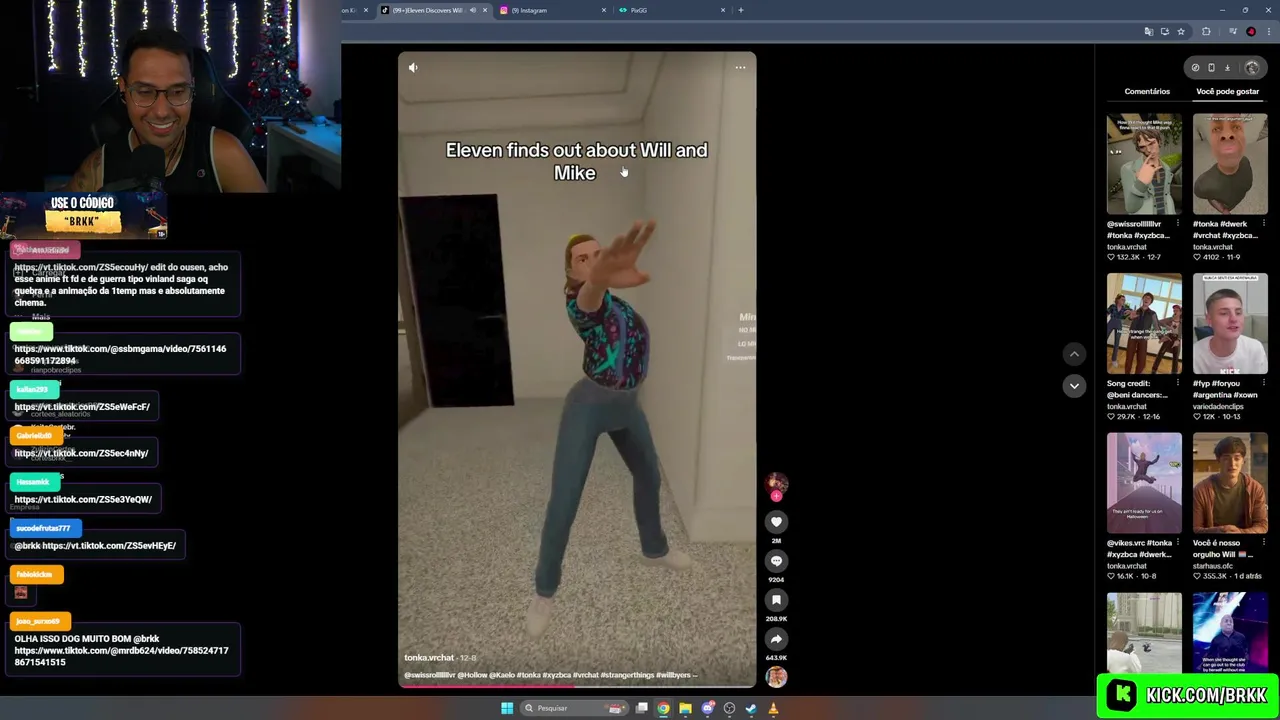1280x720 pixels.
Task: Open Windows Start button
Action: point(507,708)
